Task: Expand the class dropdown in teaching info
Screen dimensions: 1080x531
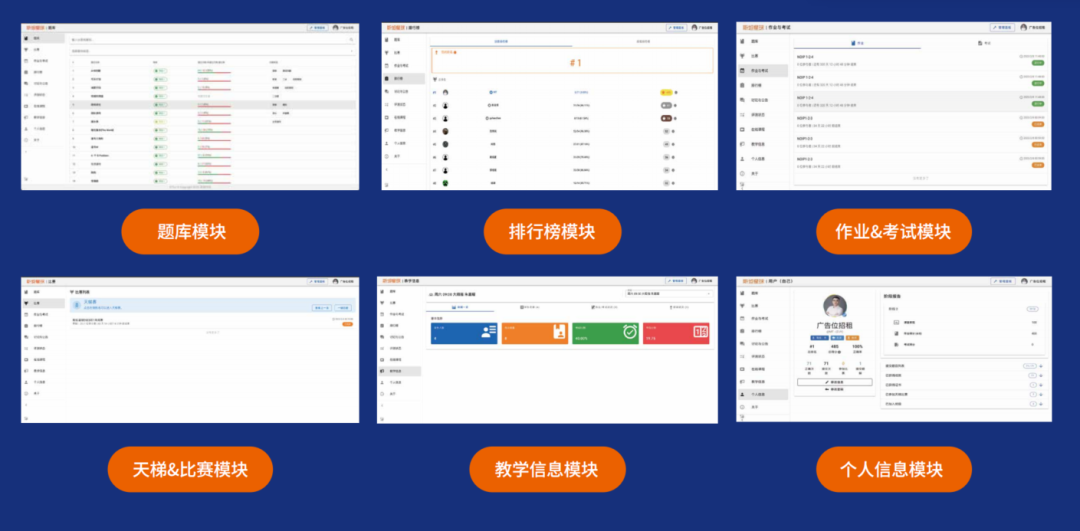Action: 664,294
